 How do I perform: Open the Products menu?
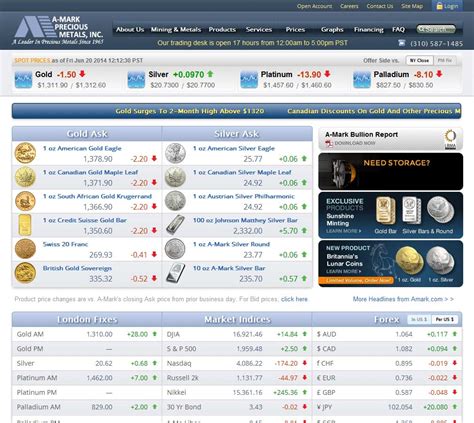pyautogui.click(x=222, y=30)
